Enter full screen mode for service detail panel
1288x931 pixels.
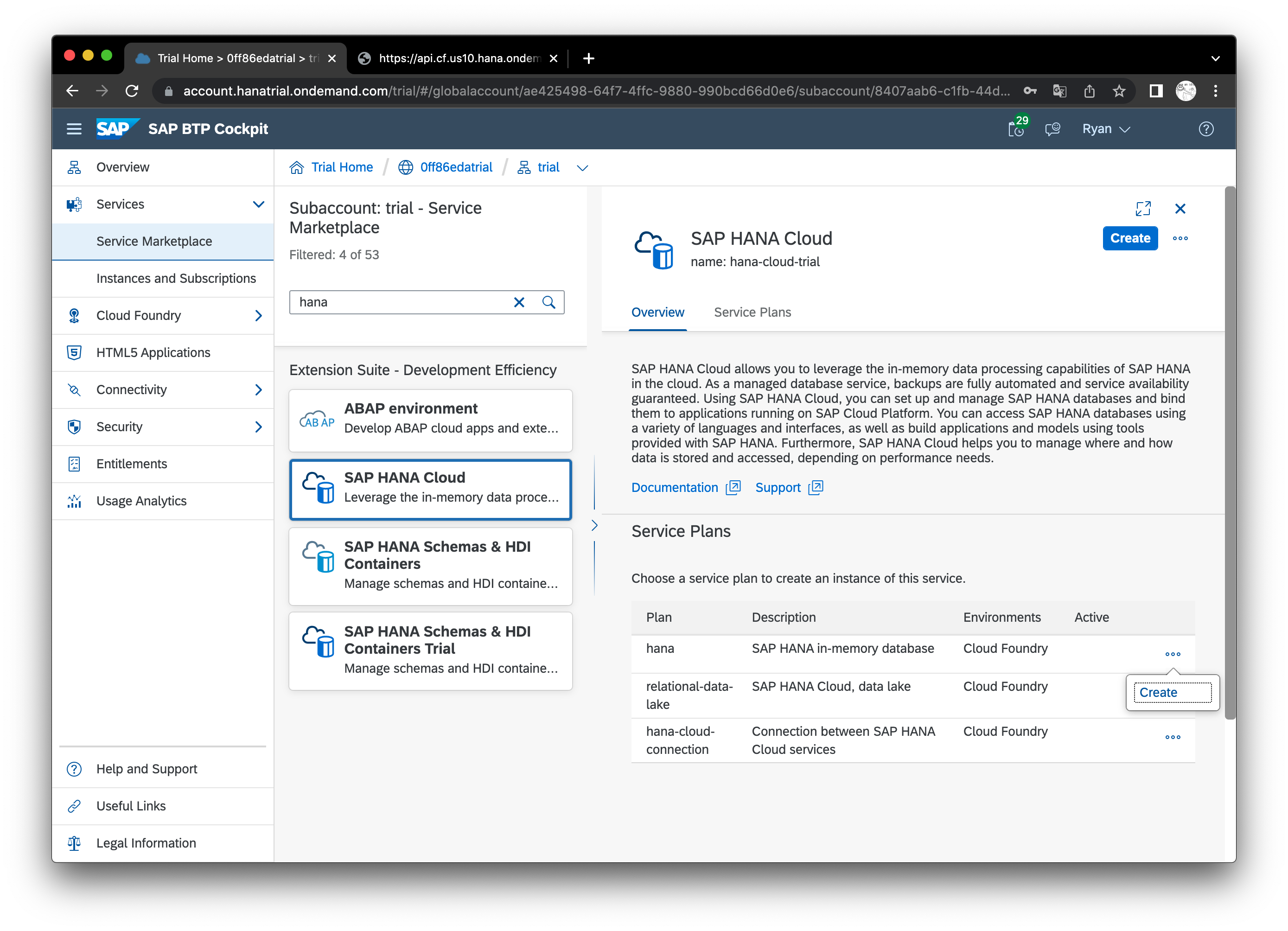(1142, 209)
